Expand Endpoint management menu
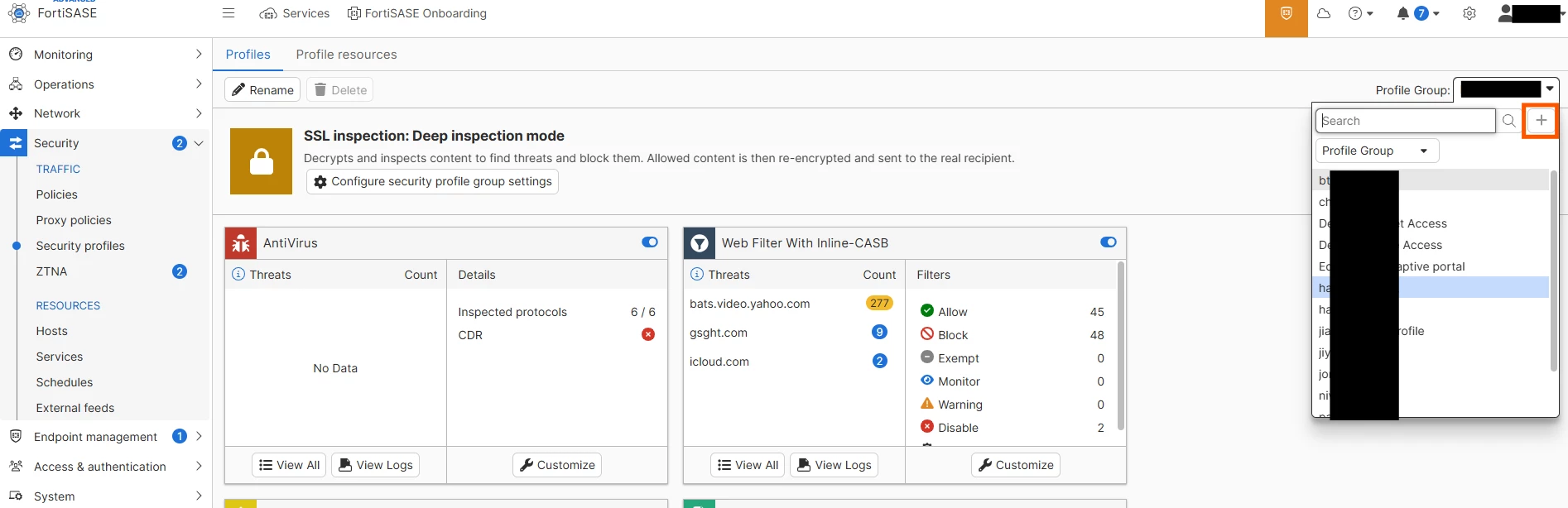This screenshot has width=1568, height=508. coord(105,437)
